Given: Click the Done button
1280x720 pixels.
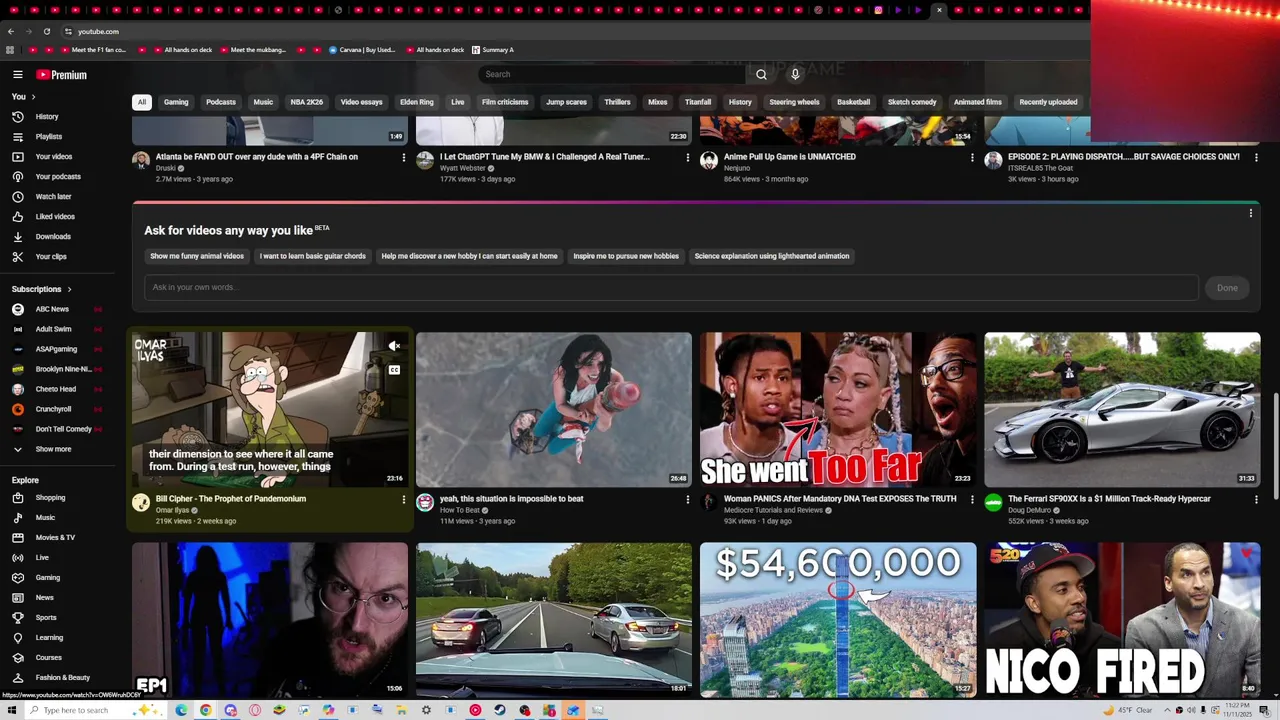Looking at the screenshot, I should 1227,288.
